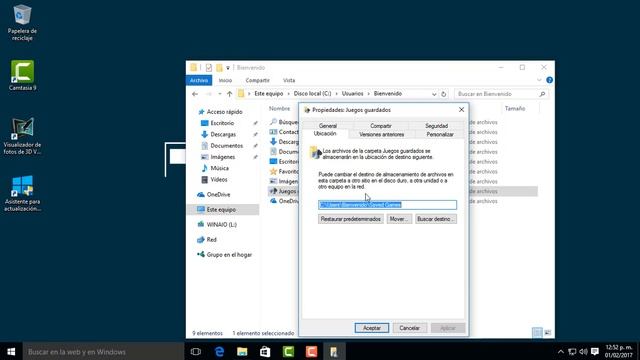Open the Explorer help icon
This screenshot has width=640, height=360.
point(549,80)
